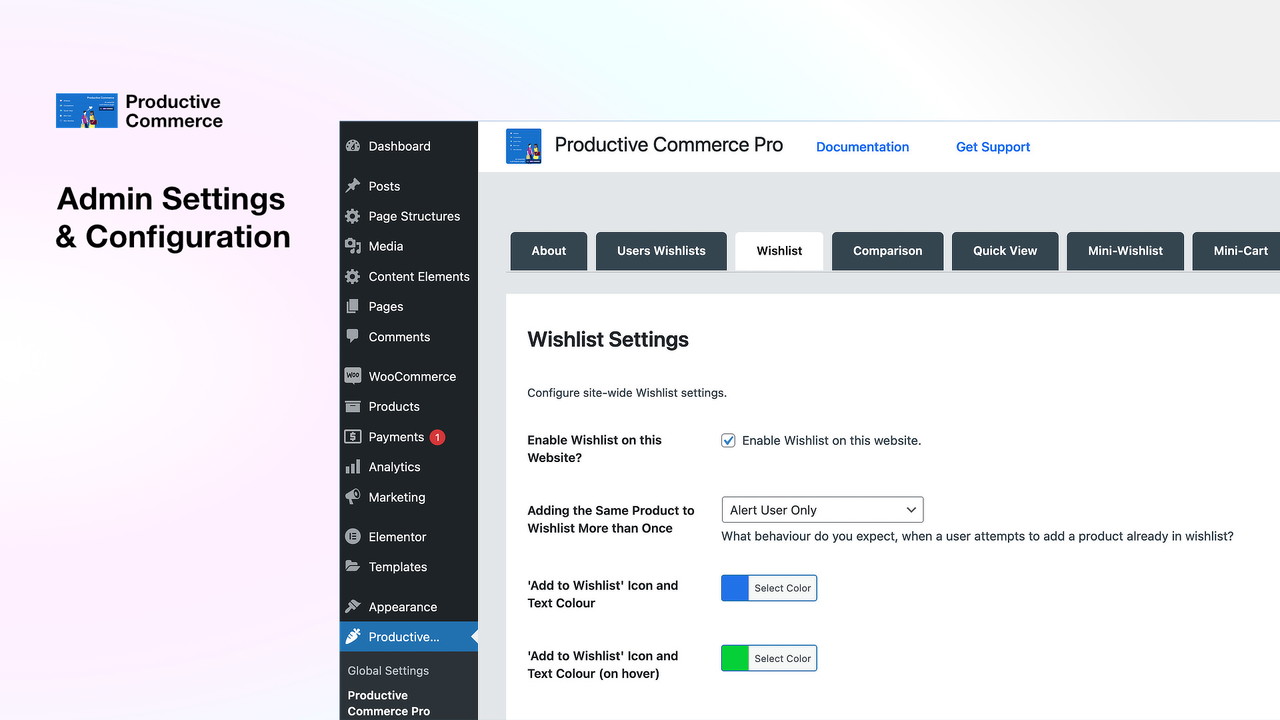Click the Posts pushpin icon
The image size is (1280, 720).
click(352, 186)
